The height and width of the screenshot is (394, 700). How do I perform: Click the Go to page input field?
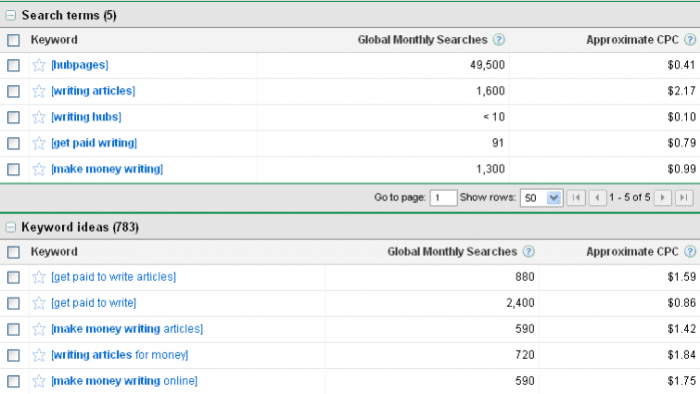pyautogui.click(x=443, y=198)
